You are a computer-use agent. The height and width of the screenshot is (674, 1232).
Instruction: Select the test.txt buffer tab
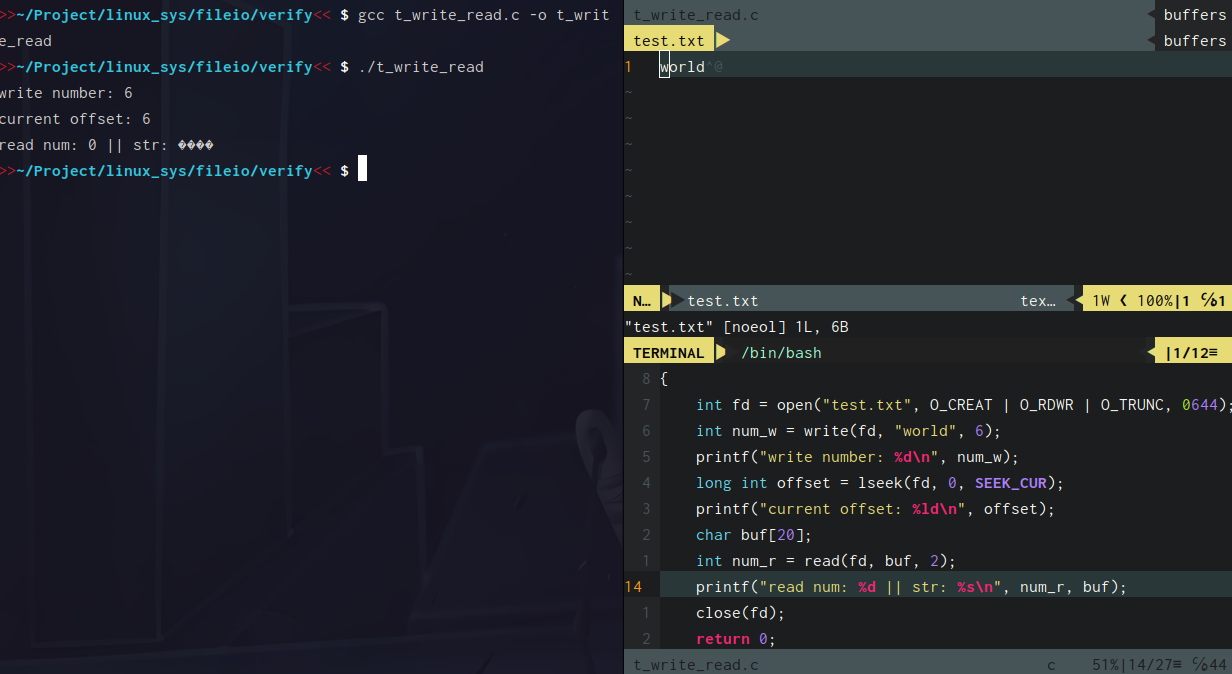coord(668,40)
